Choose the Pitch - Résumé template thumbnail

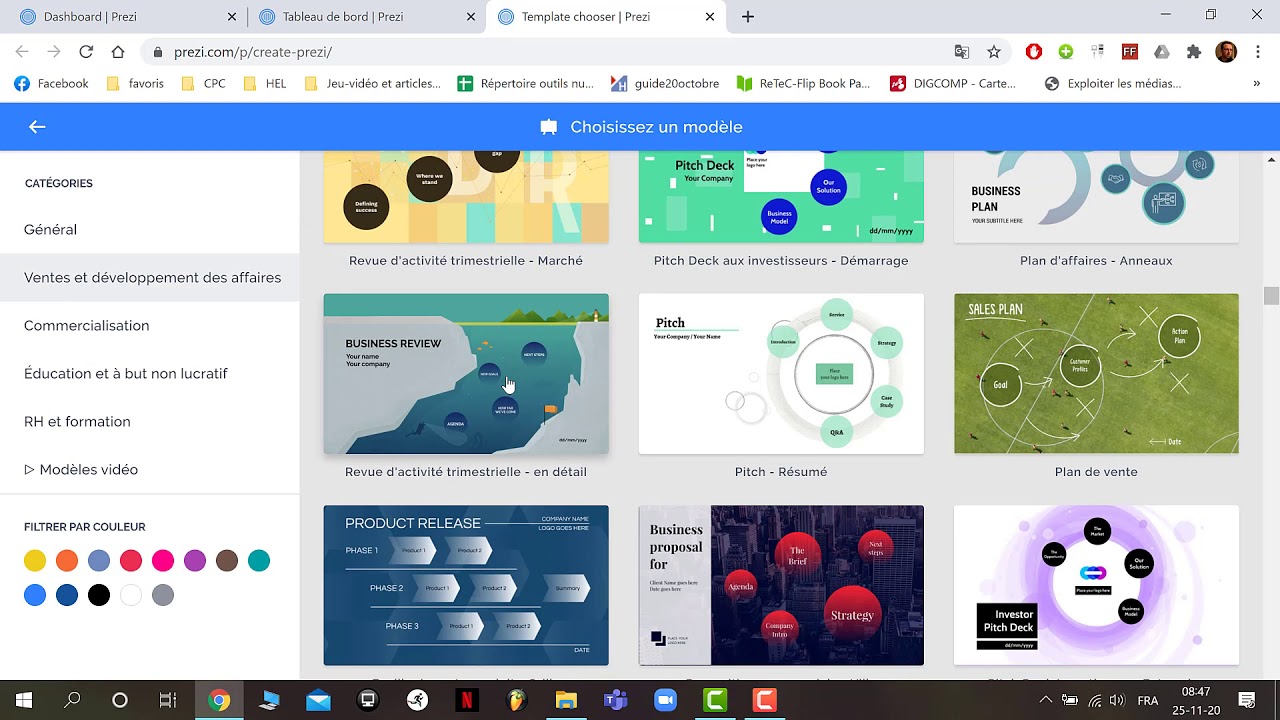pos(781,374)
